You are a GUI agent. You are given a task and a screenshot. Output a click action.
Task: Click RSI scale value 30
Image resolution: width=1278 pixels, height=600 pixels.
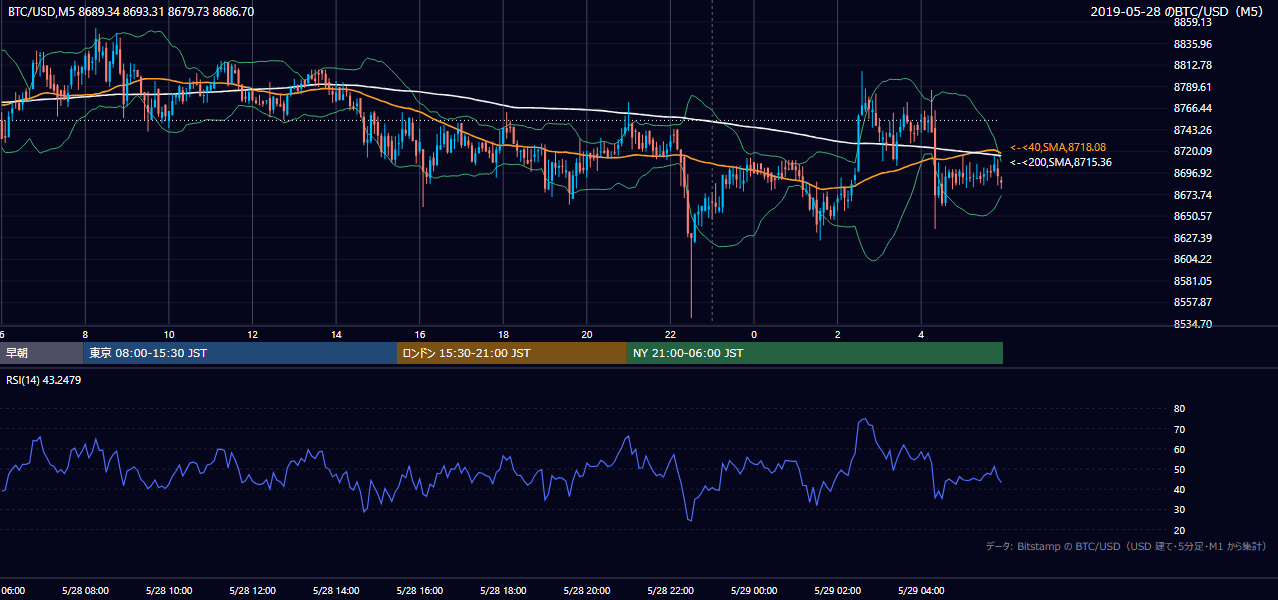[x=1179, y=510]
